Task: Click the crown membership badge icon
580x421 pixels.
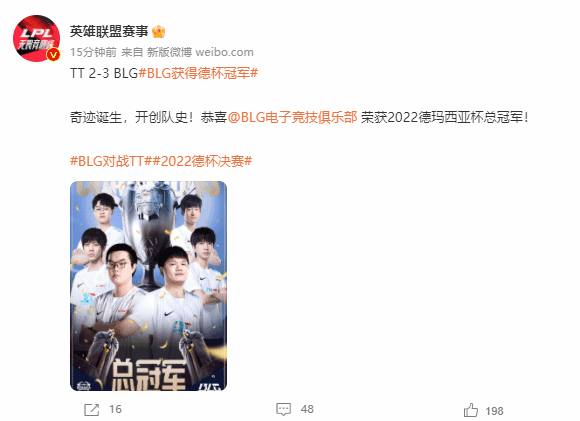Action: tap(158, 31)
